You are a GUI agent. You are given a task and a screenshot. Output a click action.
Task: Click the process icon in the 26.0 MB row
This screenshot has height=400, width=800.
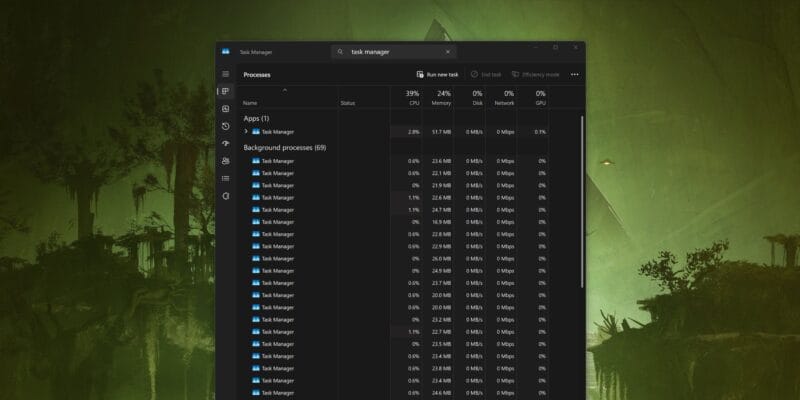[256, 259]
